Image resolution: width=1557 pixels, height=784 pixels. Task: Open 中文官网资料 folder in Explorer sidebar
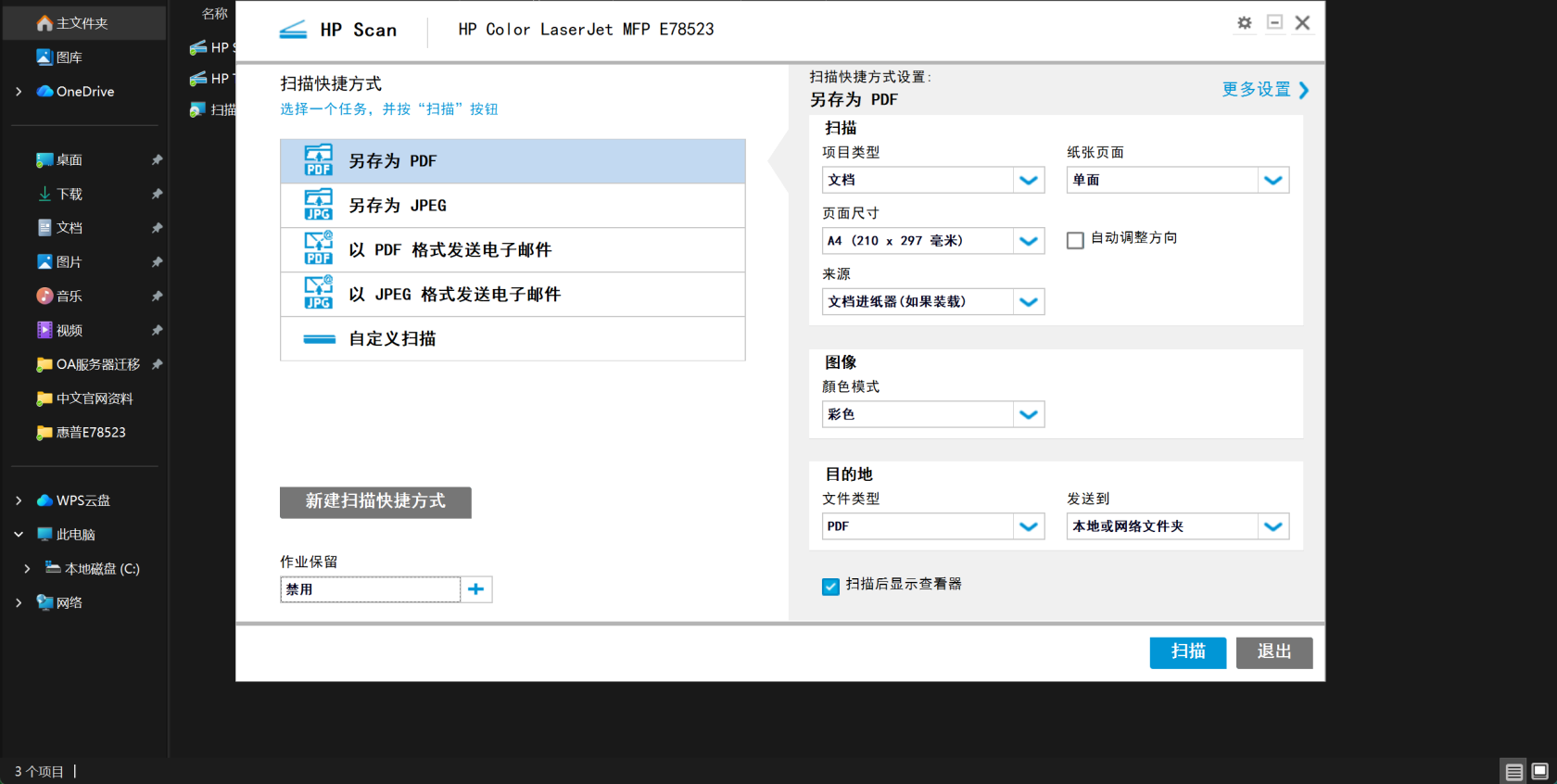click(x=85, y=398)
